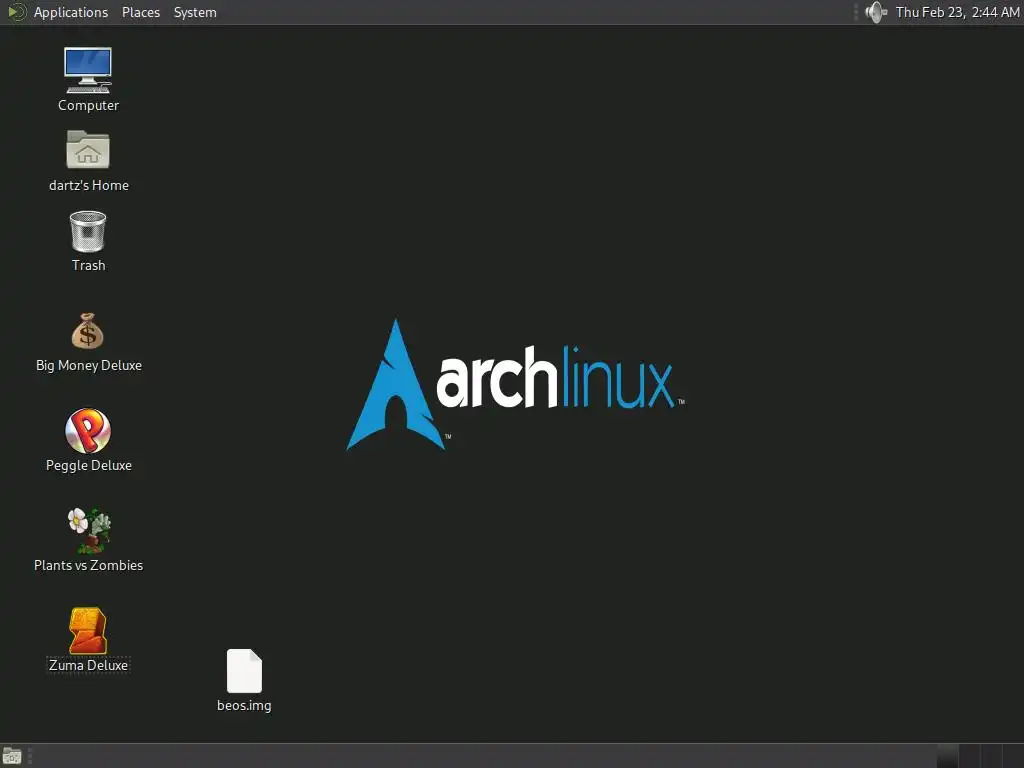Click the "Computer" label text

(x=88, y=105)
